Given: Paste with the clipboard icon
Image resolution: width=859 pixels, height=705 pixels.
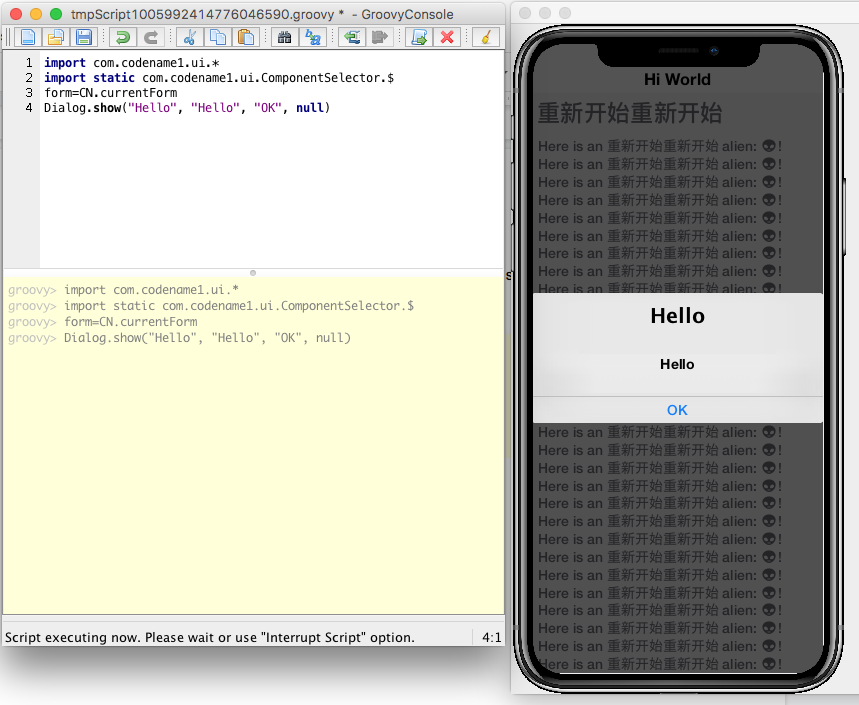Looking at the screenshot, I should click(245, 38).
